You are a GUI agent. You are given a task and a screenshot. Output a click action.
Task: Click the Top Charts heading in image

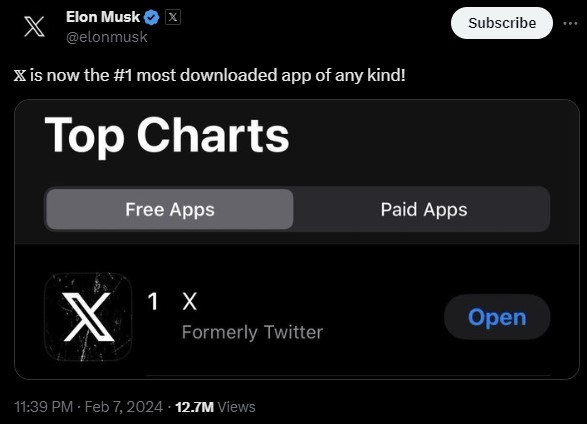[x=167, y=135]
